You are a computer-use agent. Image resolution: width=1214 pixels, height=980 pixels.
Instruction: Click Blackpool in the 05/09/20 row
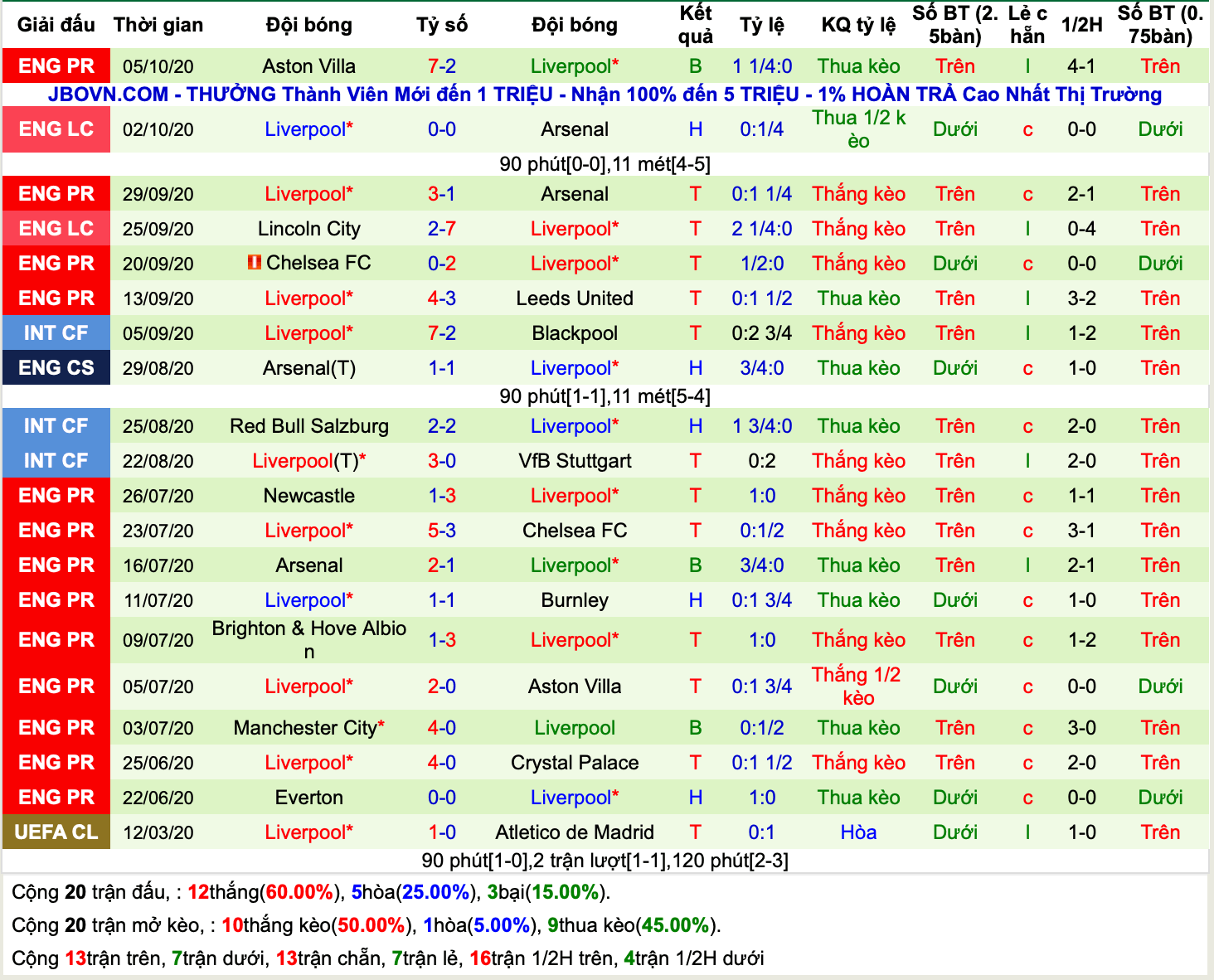pyautogui.click(x=575, y=333)
